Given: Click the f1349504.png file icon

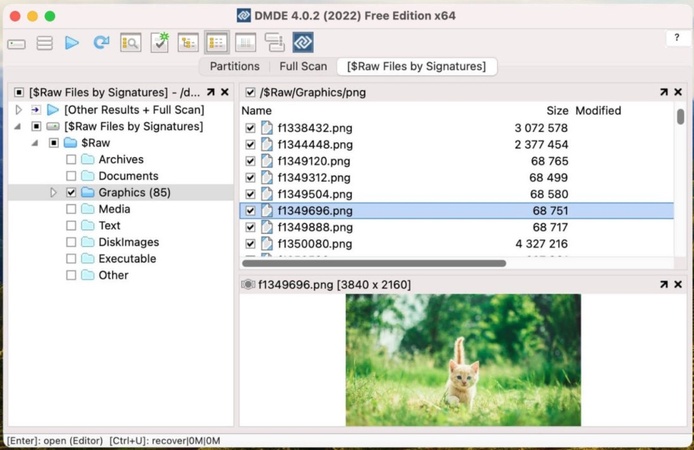Looking at the screenshot, I should click(266, 194).
